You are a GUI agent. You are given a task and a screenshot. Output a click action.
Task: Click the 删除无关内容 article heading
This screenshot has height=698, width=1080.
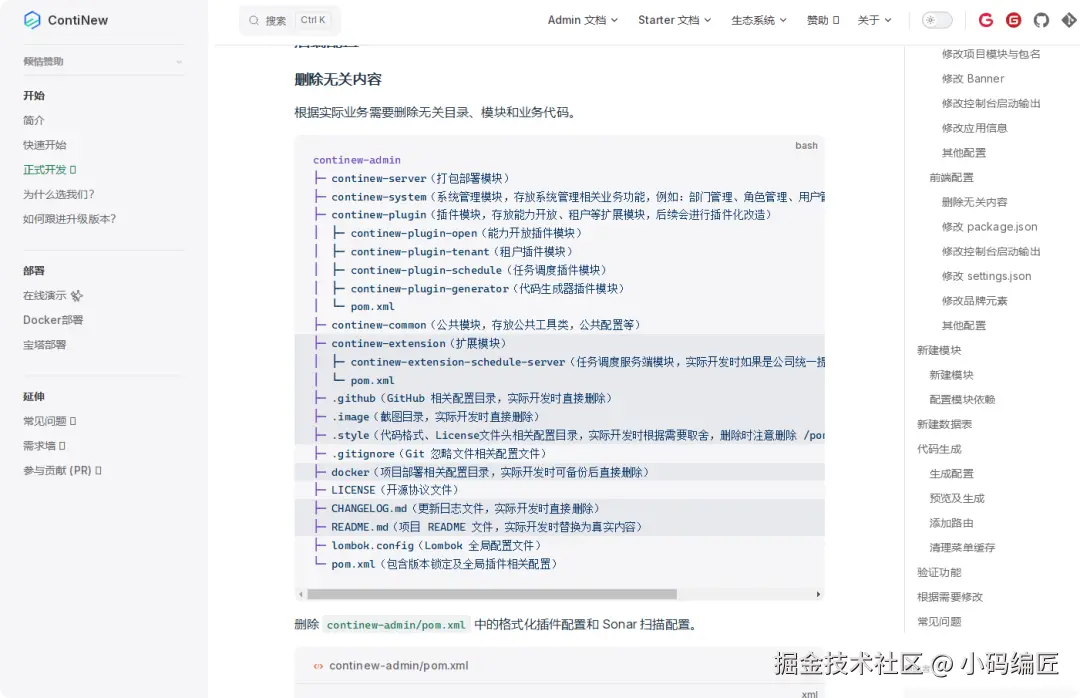(x=338, y=79)
